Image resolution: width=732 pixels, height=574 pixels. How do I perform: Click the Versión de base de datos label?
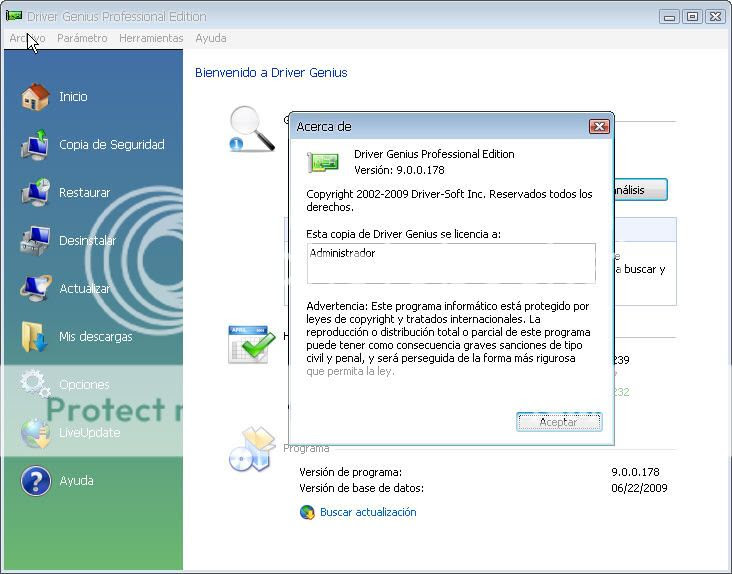click(362, 488)
